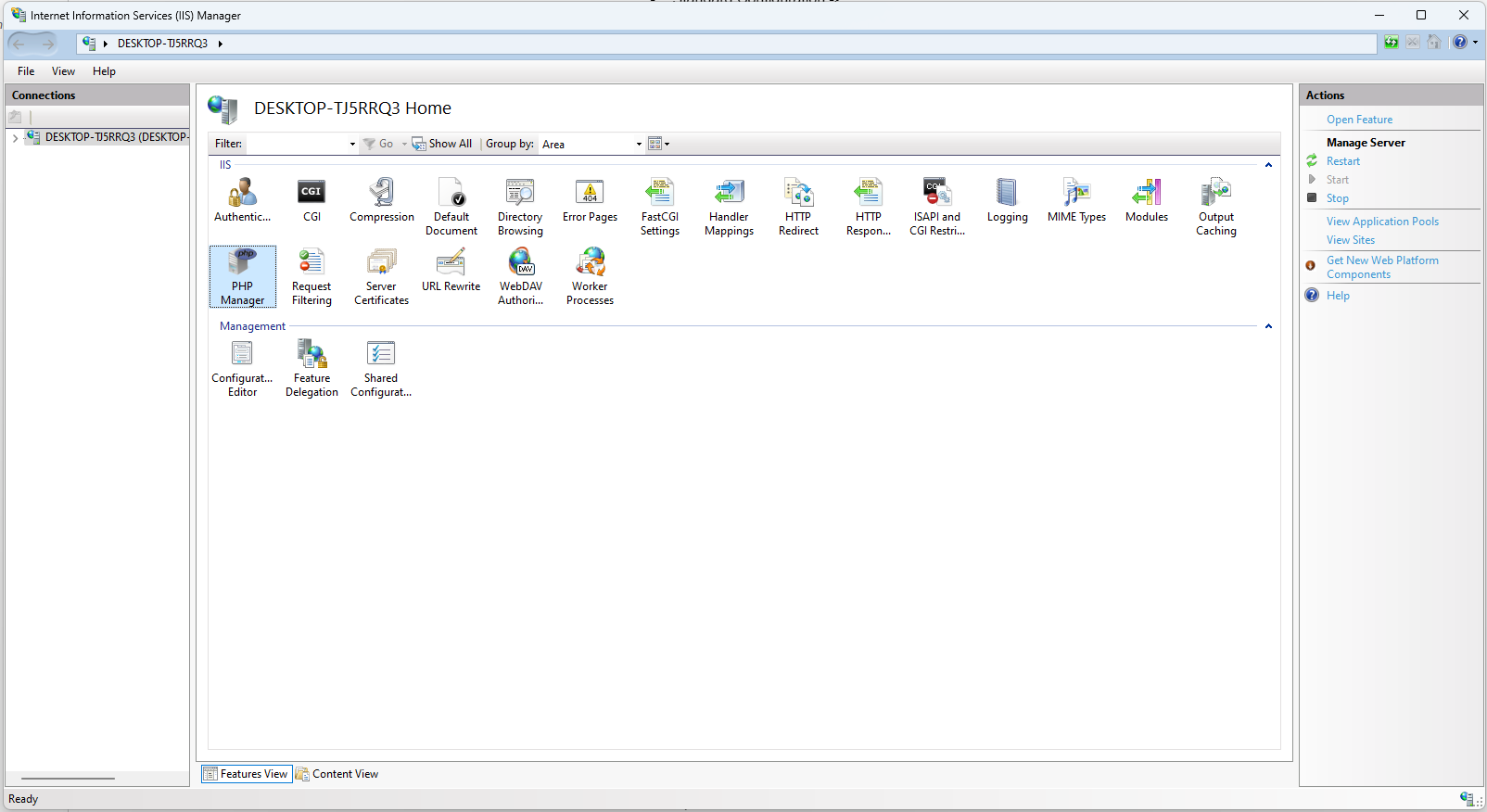This screenshot has height=812, width=1487.
Task: Click Show All button
Action: tap(442, 144)
